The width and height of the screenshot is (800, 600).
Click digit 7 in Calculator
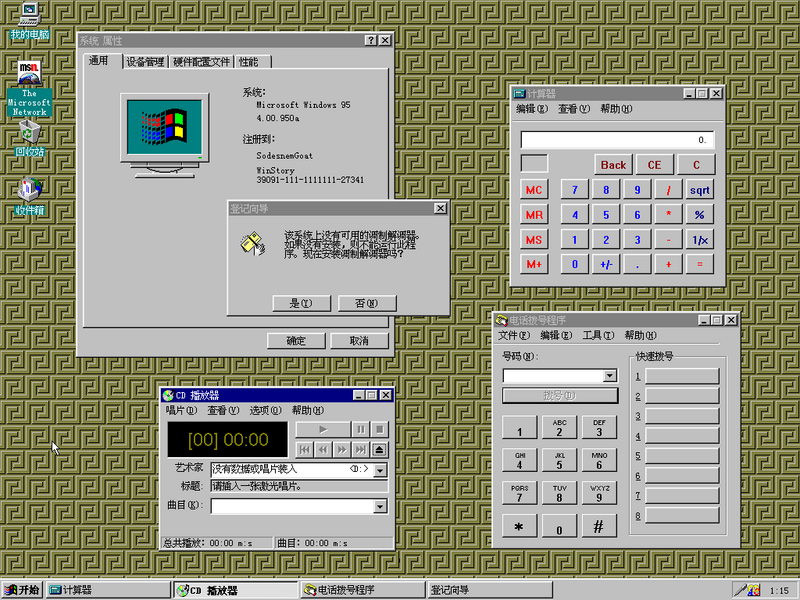pos(574,190)
